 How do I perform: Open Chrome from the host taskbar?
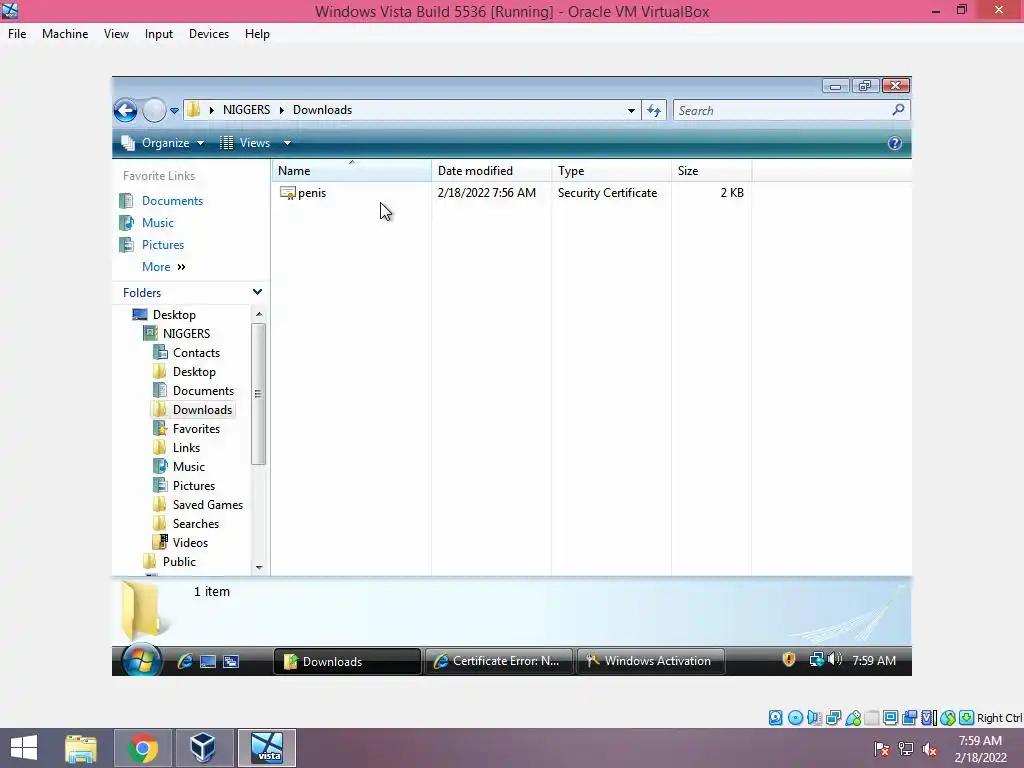(x=143, y=748)
